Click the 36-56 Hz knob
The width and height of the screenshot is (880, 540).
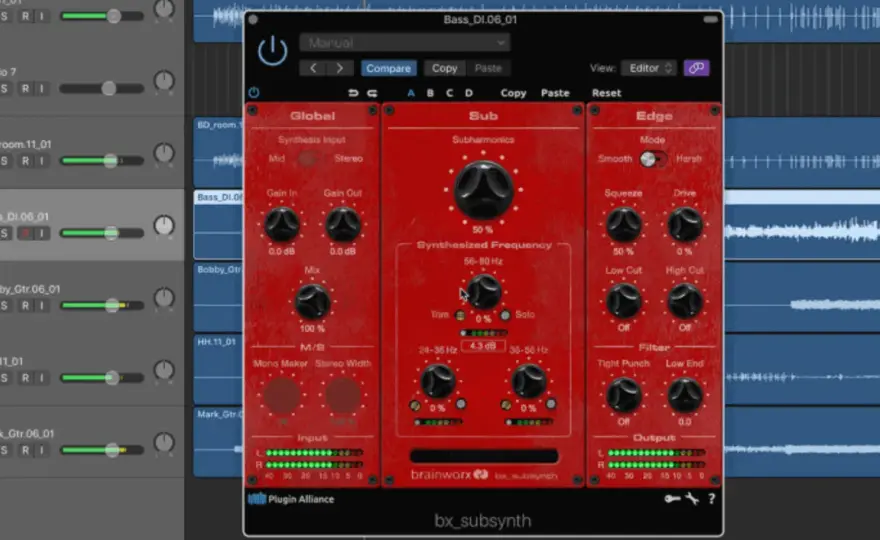[x=528, y=381]
